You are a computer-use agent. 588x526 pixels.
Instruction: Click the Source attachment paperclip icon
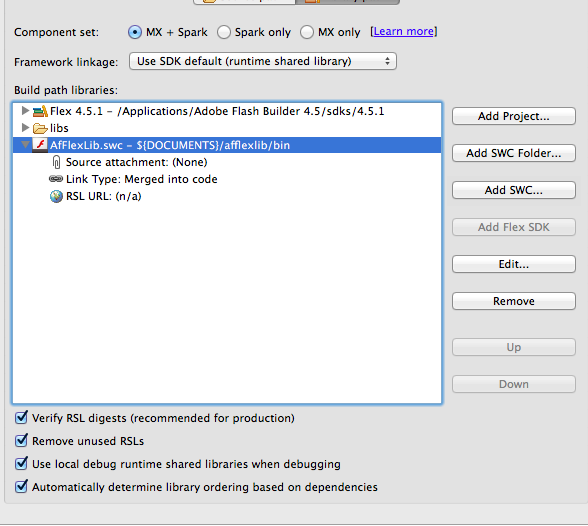tap(56, 162)
